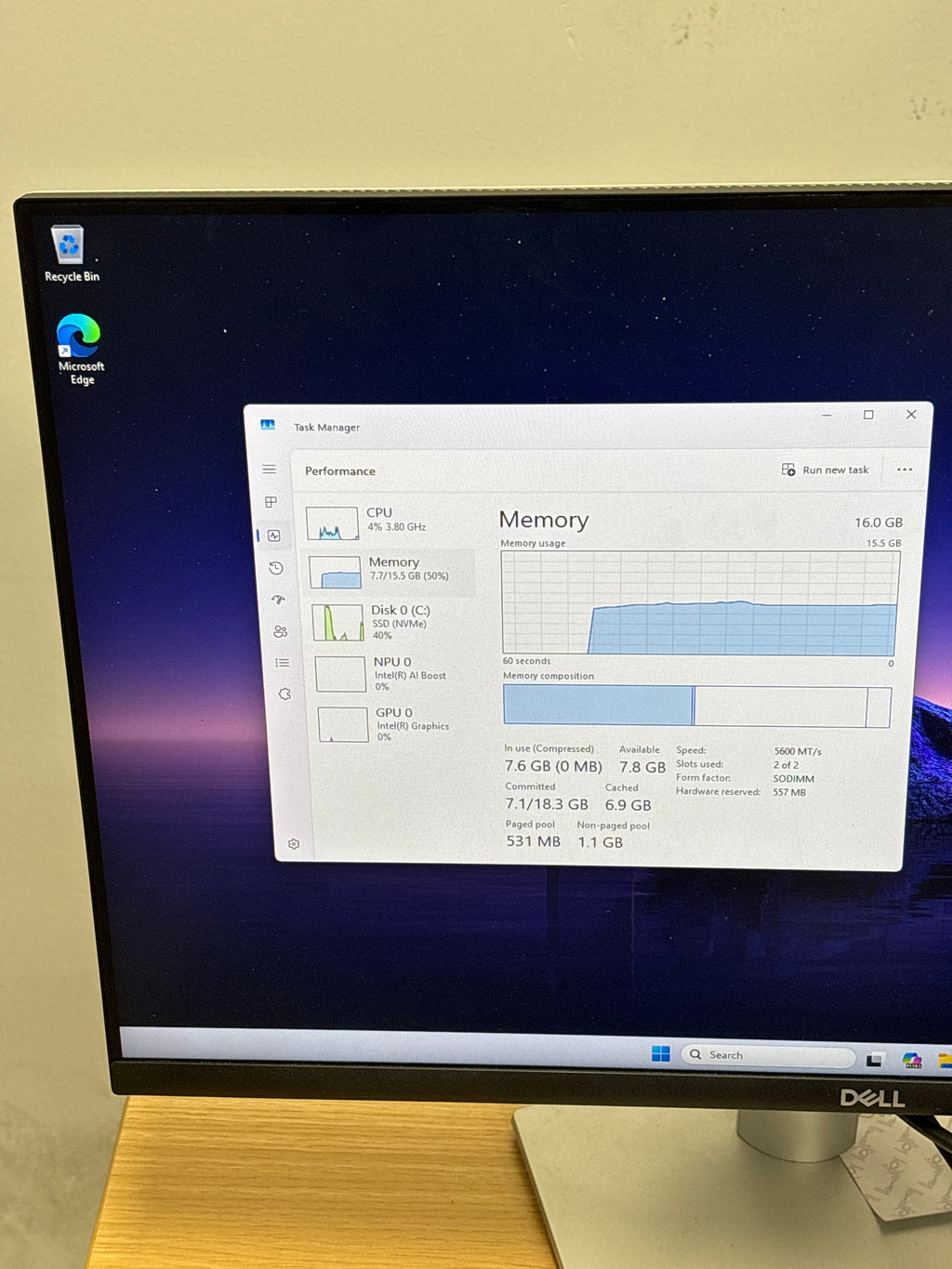Open the Recycle Bin desktop icon
The image size is (952, 1269).
click(71, 254)
